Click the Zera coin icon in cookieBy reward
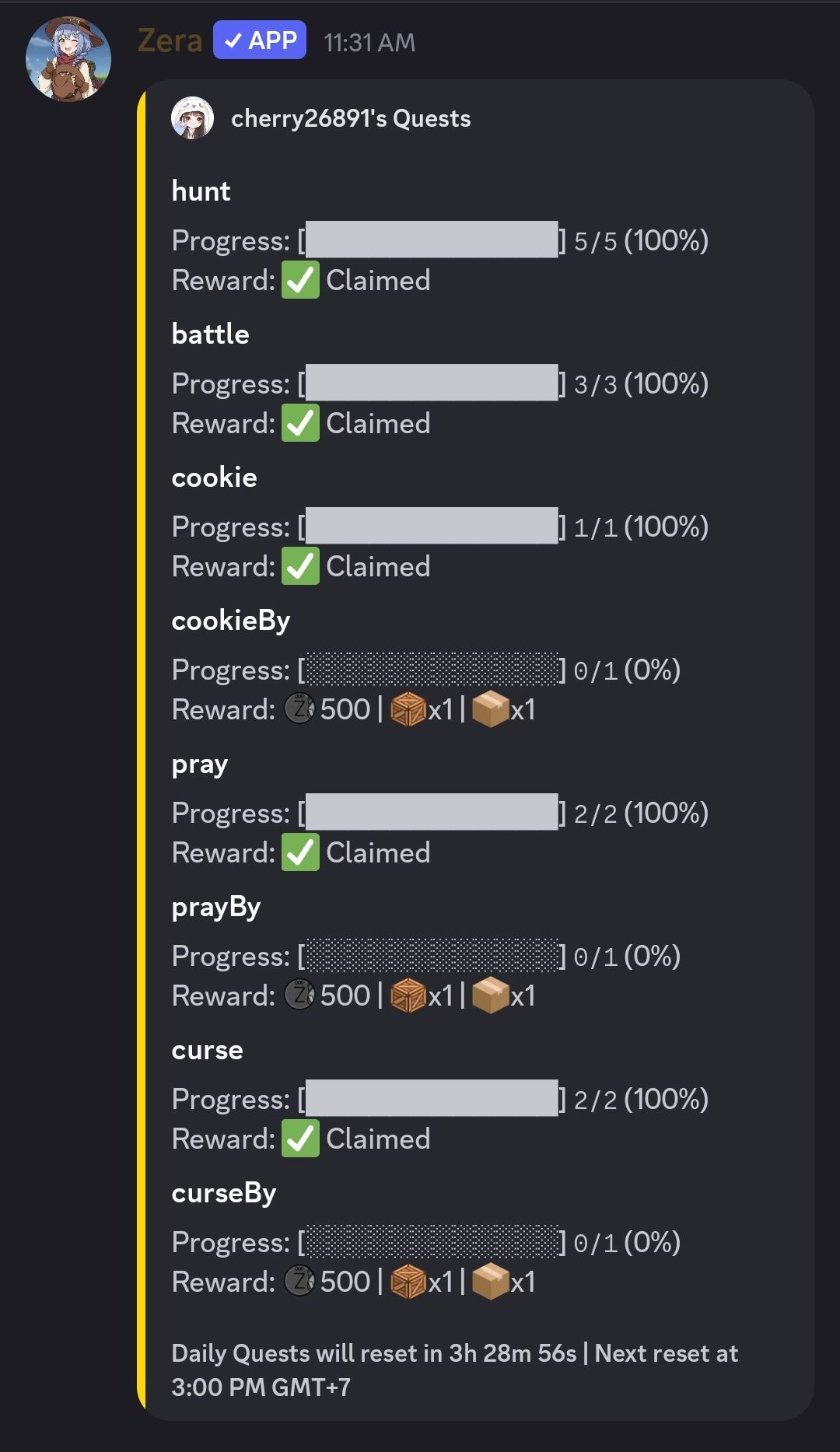 click(x=299, y=709)
